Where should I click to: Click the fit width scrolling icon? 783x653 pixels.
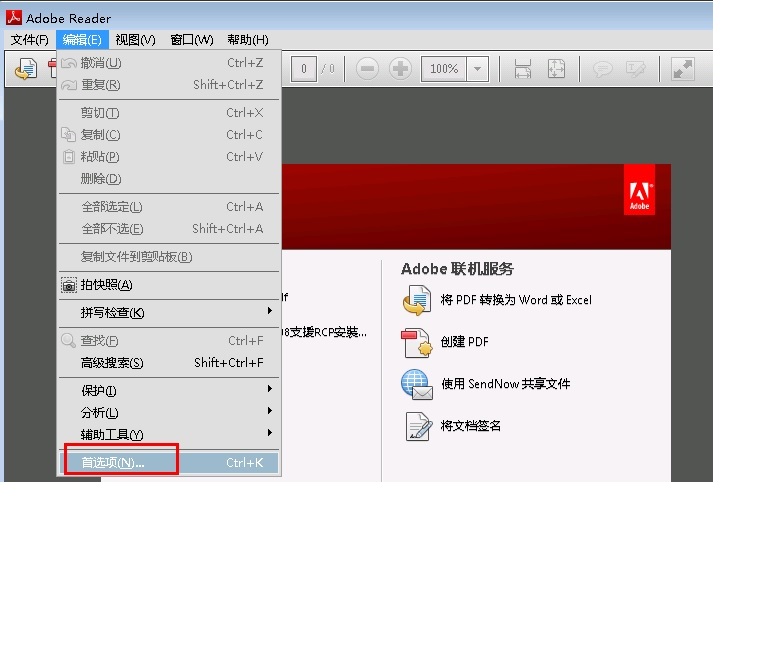tap(522, 69)
